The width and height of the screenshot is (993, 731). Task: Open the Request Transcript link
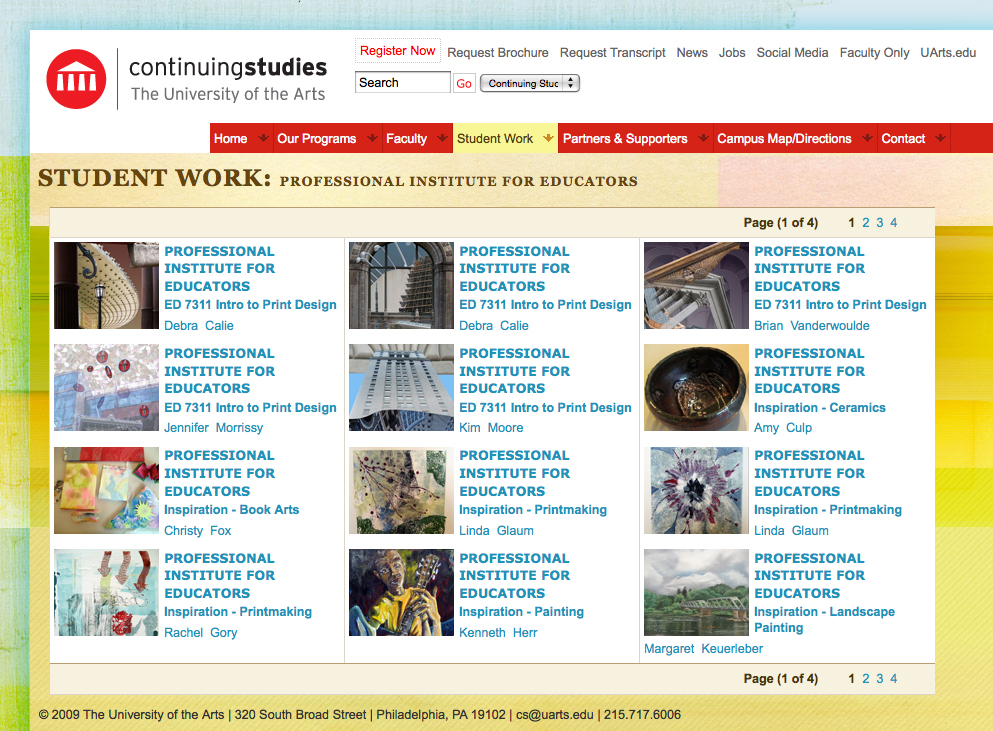coord(612,52)
